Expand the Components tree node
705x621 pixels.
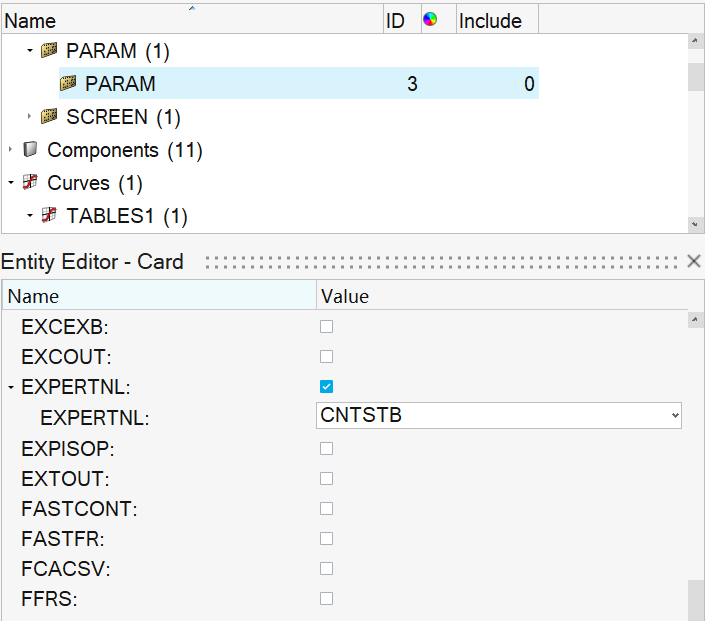coord(10,150)
